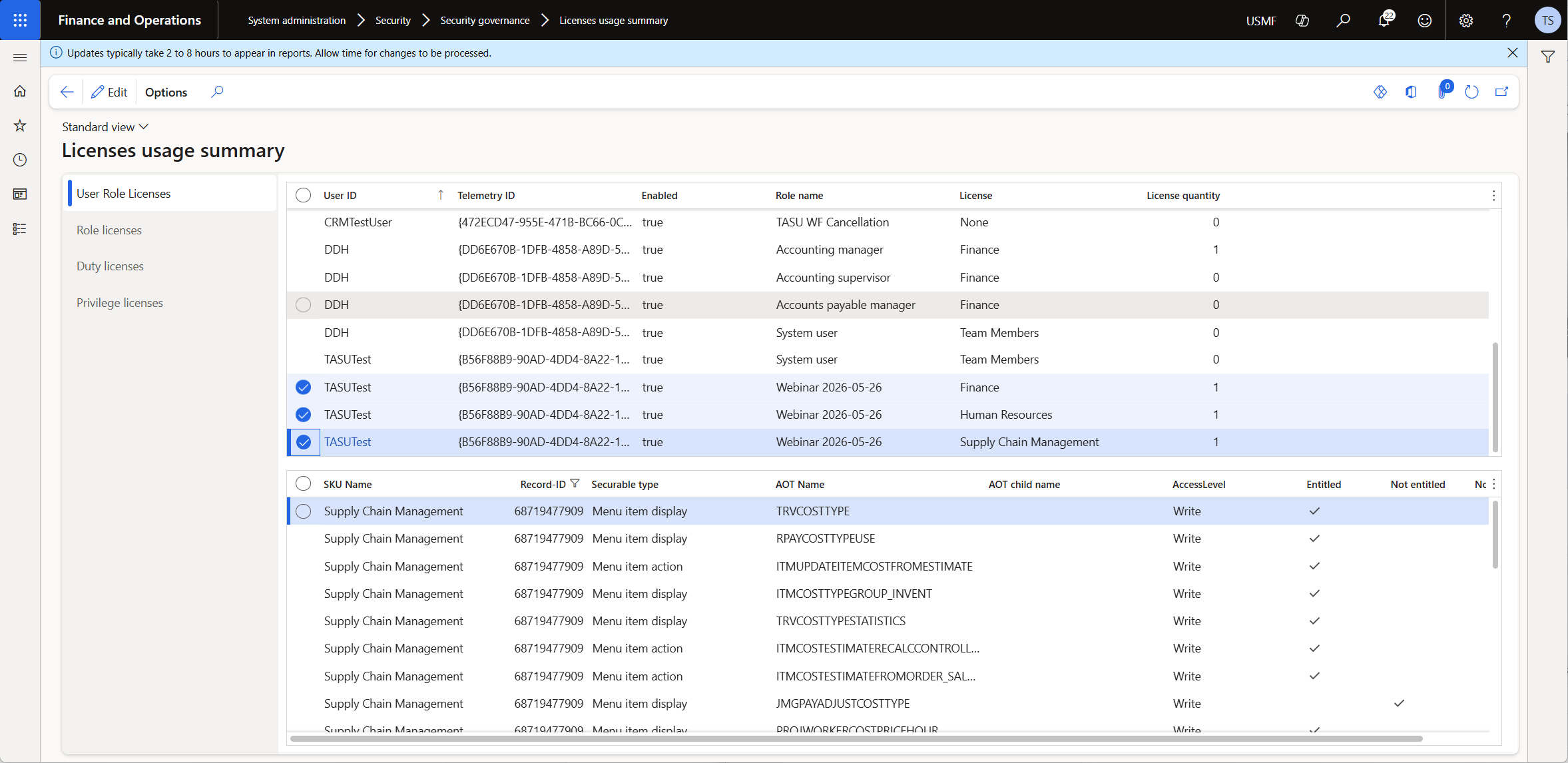Open in Office apps icon
Screen dimensions: 1568x763
coord(1411,92)
